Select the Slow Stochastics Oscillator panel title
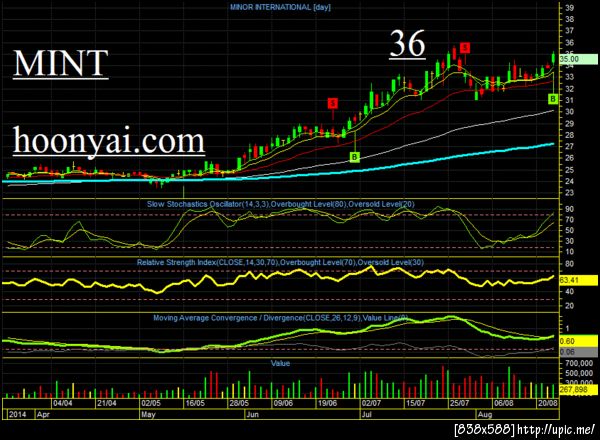Viewport: 600px width, 440px height. tap(280, 204)
